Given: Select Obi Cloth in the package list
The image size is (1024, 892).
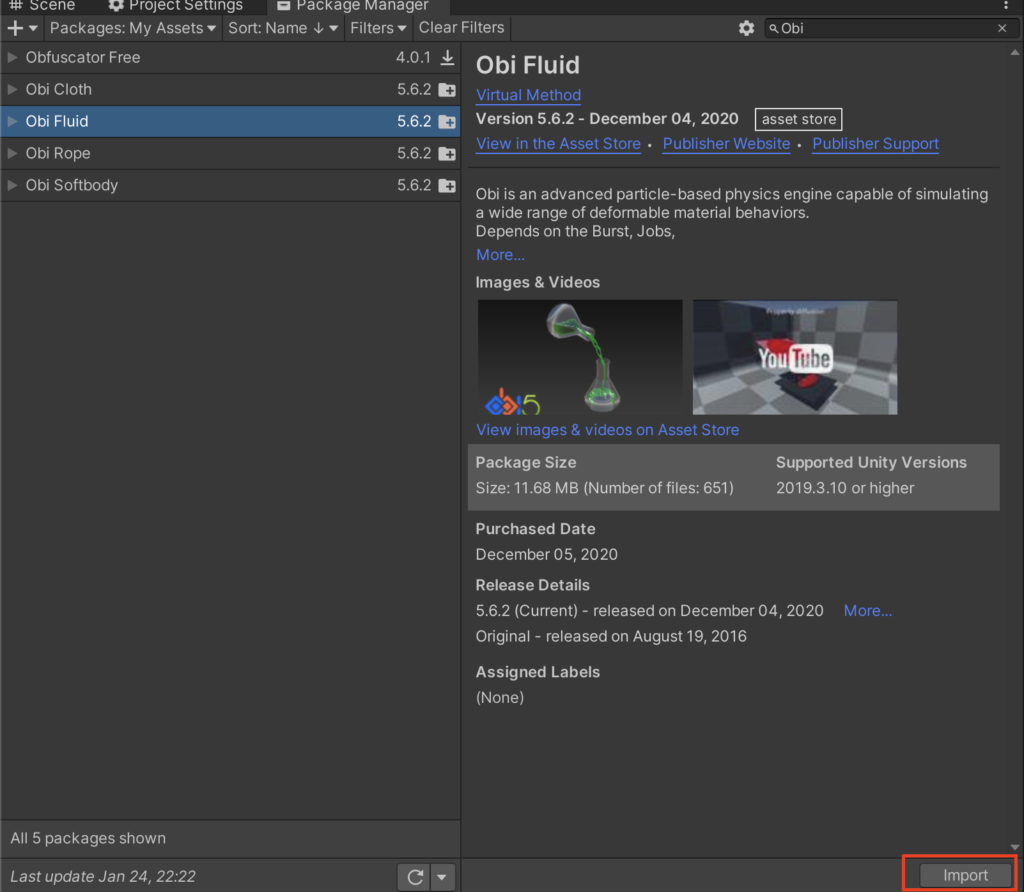Looking at the screenshot, I should point(231,89).
